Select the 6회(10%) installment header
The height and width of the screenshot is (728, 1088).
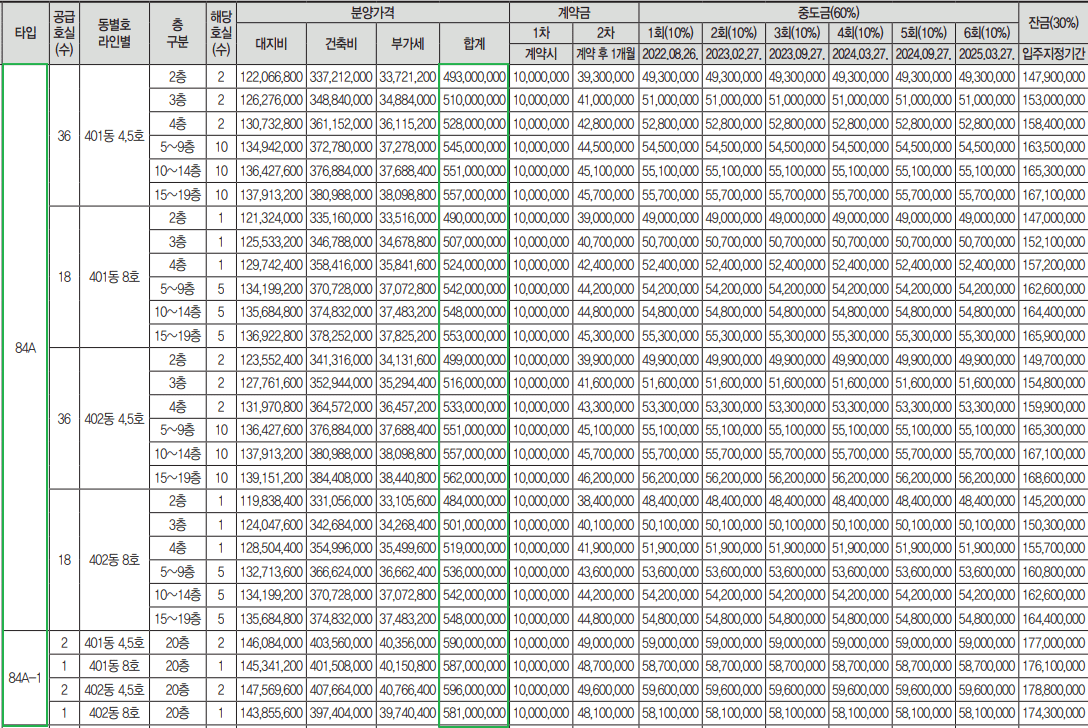[986, 33]
